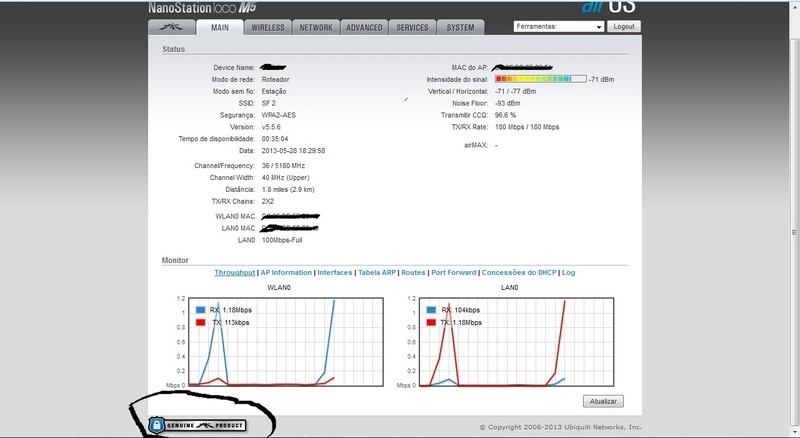Click the noise floor value -93 dBm
This screenshot has width=800, height=438.
pyautogui.click(x=508, y=103)
